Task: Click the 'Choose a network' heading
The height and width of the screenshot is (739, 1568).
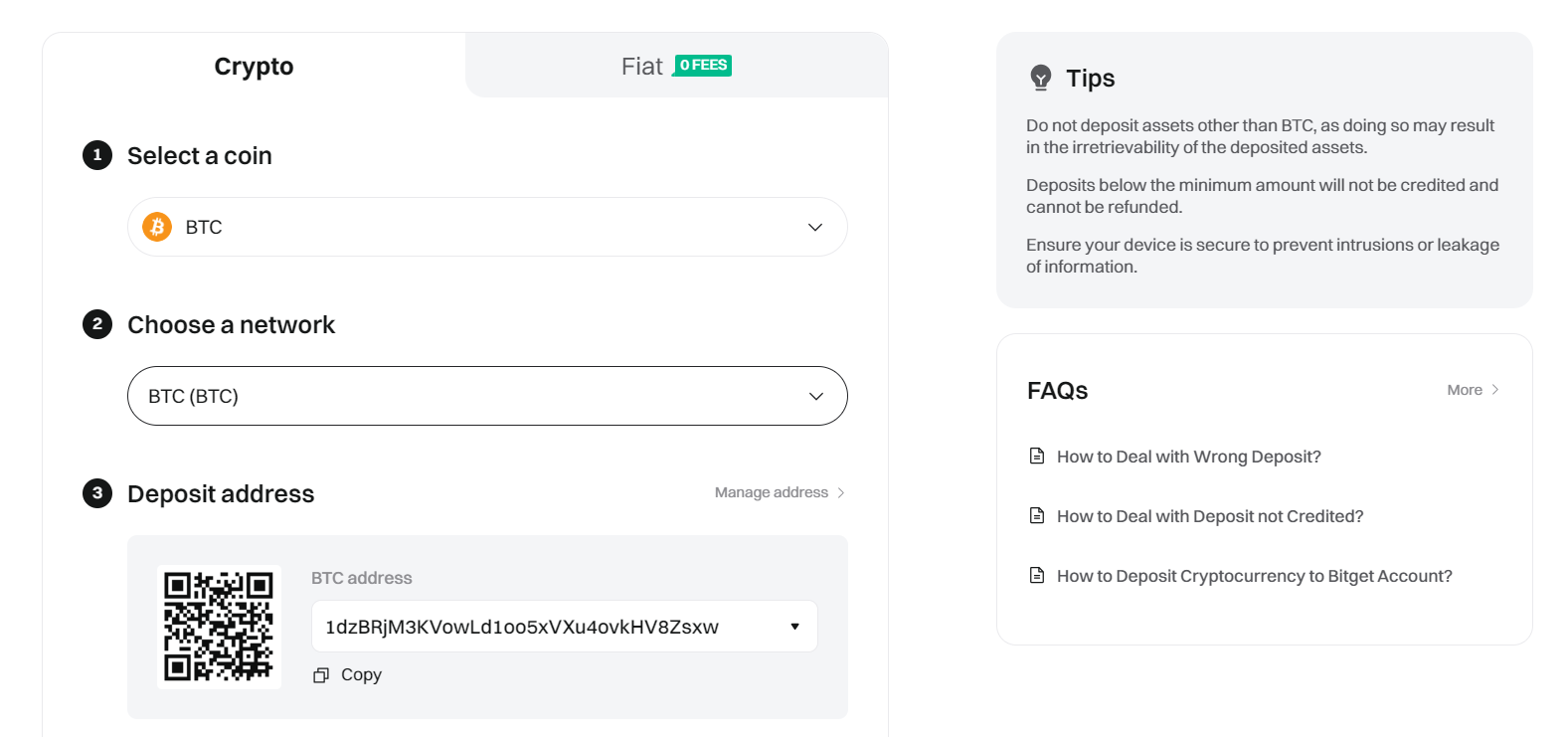Action: click(x=232, y=325)
